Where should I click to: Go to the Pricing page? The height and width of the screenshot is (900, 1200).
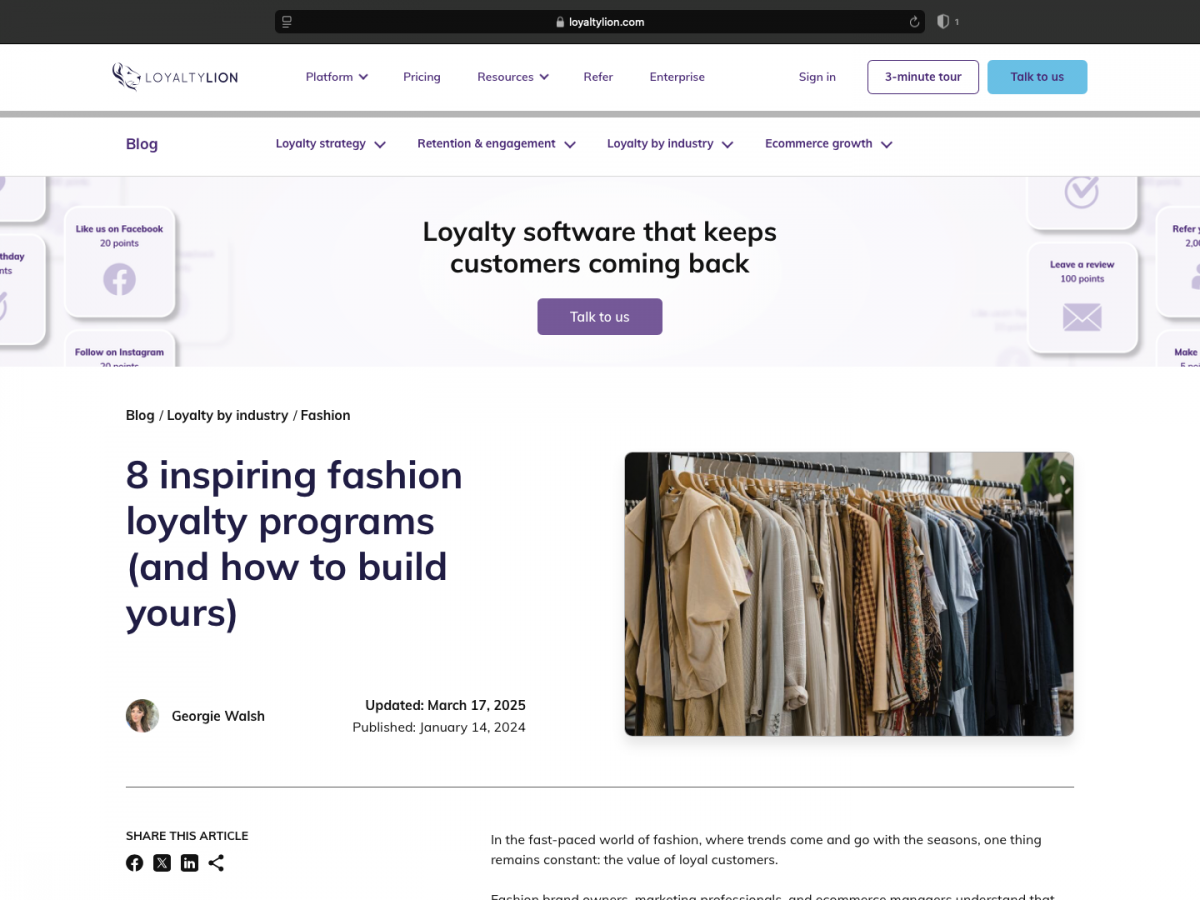pyautogui.click(x=421, y=77)
